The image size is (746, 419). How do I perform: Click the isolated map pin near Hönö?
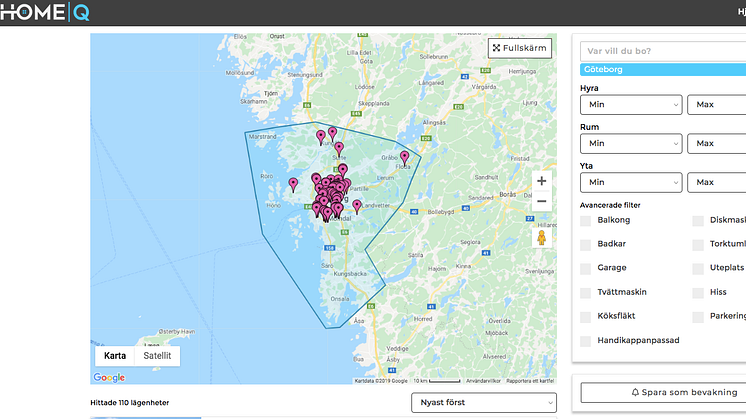(293, 185)
